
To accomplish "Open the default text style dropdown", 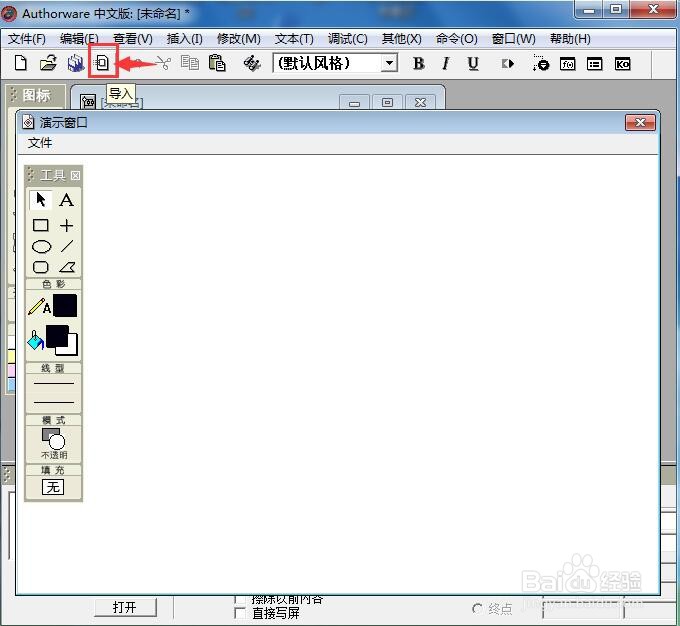I will tap(389, 63).
